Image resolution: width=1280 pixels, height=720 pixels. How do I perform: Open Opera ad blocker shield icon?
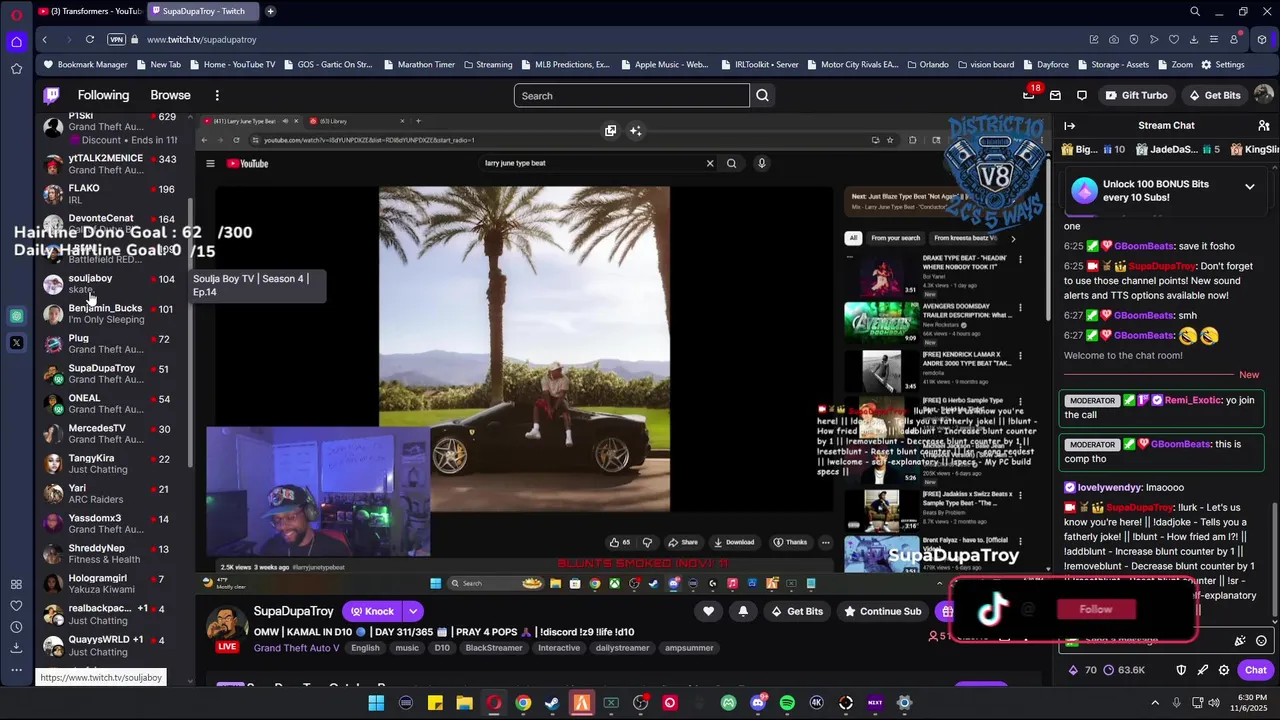pyautogui.click(x=1134, y=39)
